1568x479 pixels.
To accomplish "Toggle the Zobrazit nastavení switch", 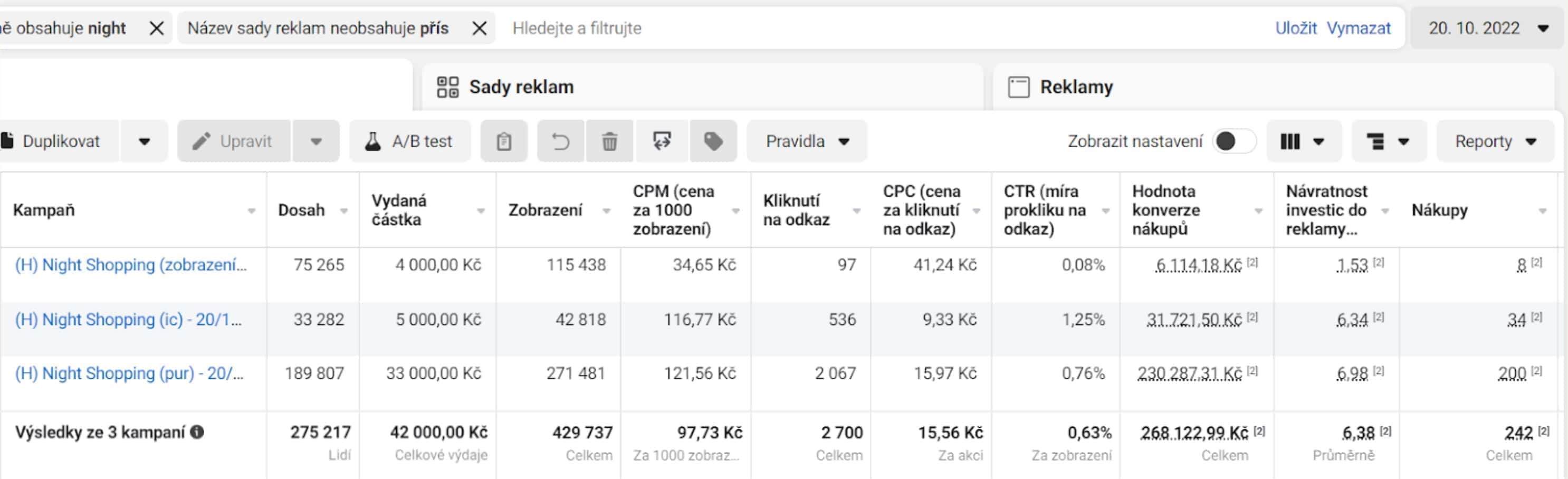I will 1234,141.
